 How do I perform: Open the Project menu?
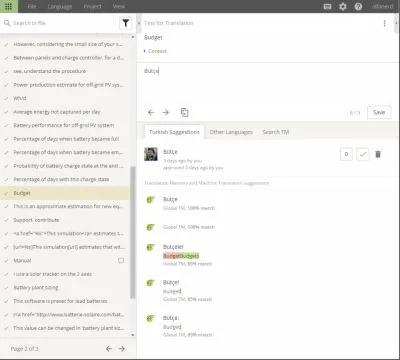coord(92,6)
